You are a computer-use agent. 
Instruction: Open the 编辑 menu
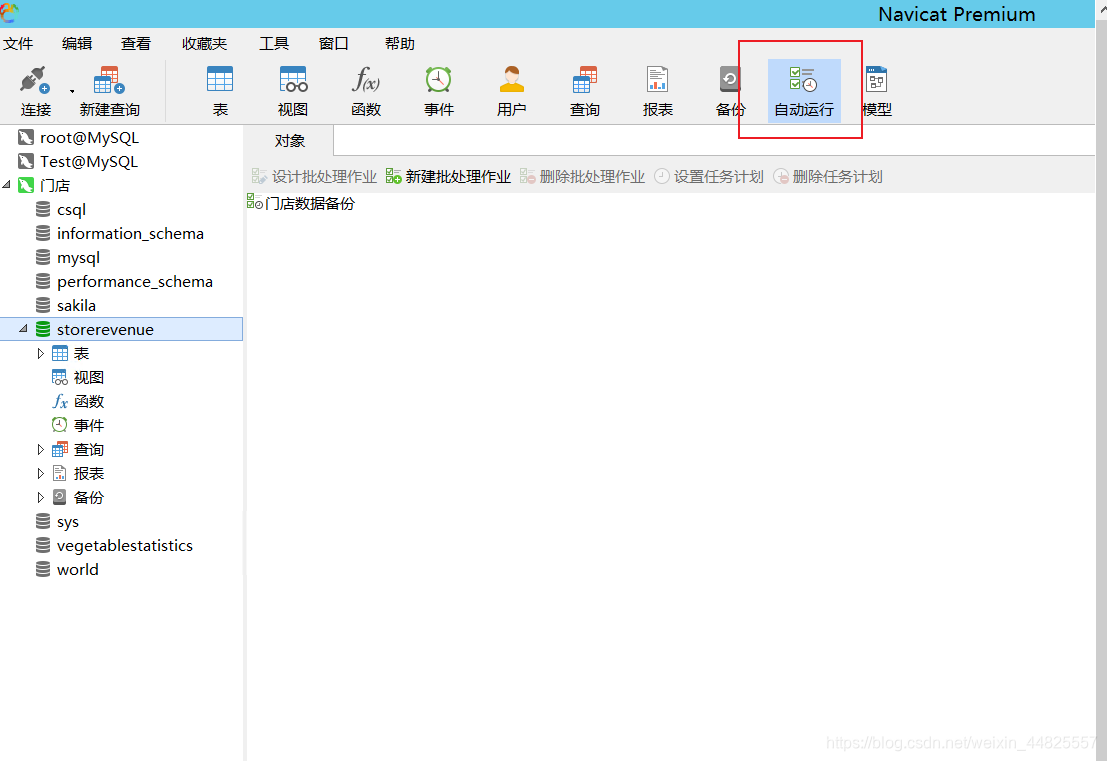tap(77, 44)
